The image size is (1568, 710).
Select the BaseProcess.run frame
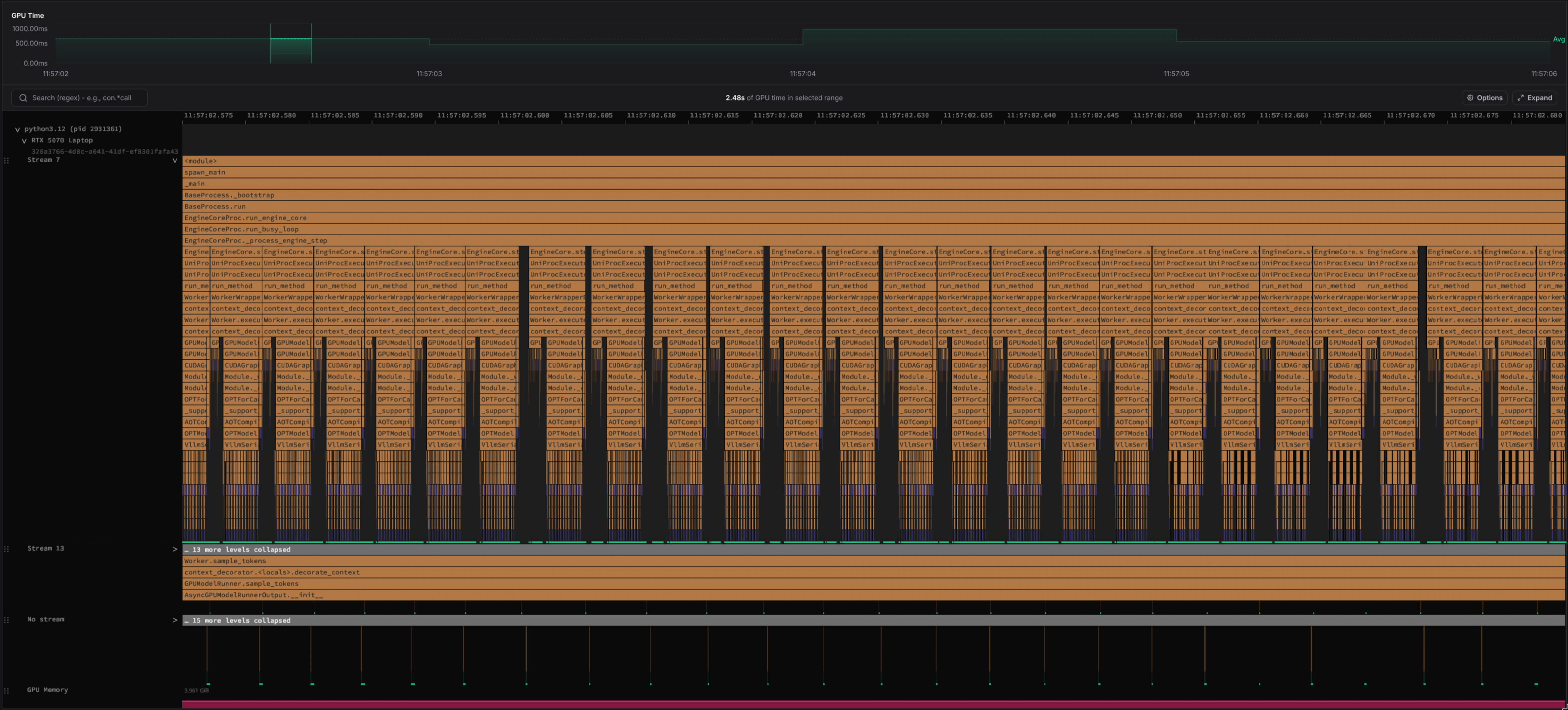(x=874, y=206)
